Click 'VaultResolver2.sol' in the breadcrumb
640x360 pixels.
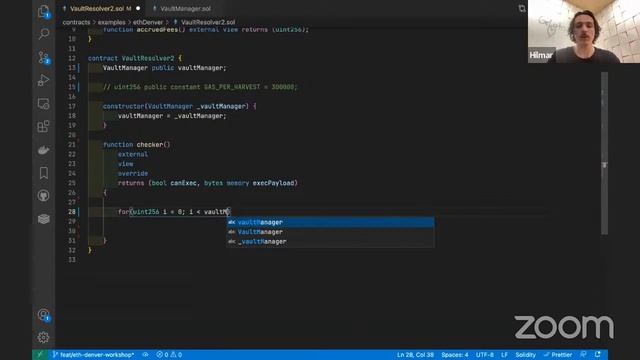pyautogui.click(x=208, y=22)
